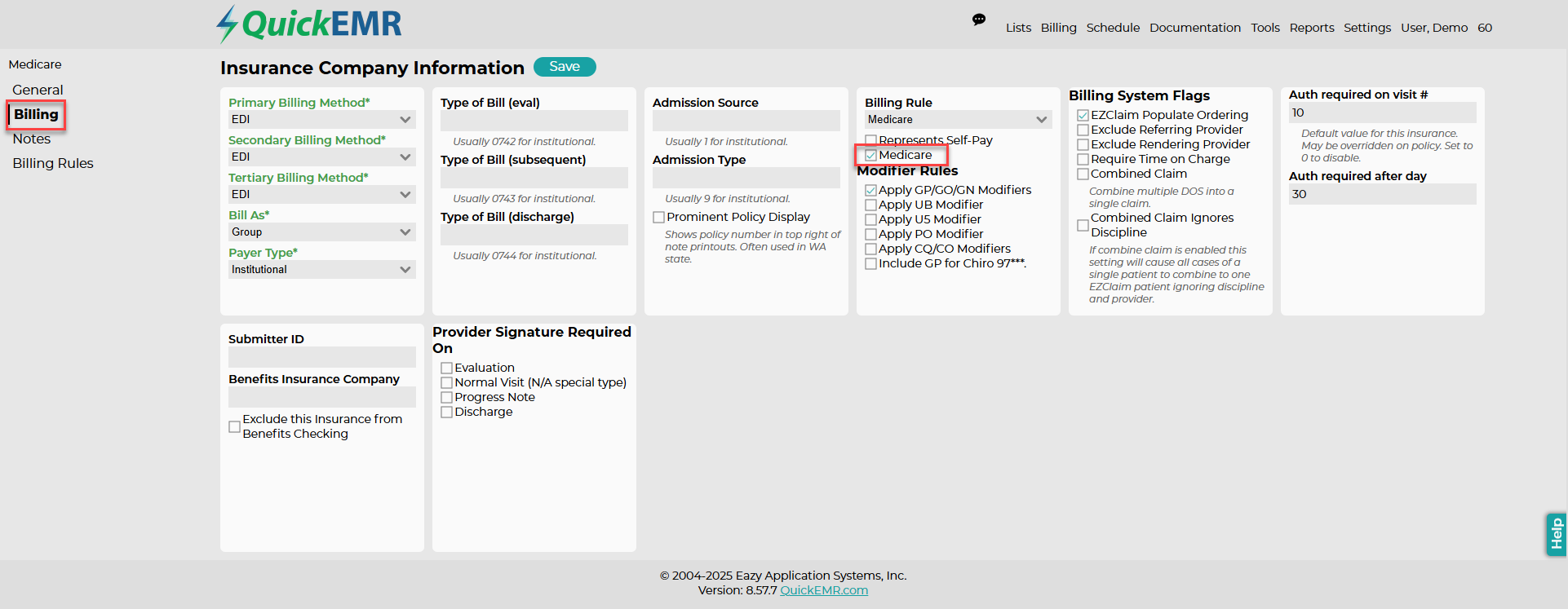This screenshot has height=609, width=1568.
Task: Open the QuickEMR.com link
Action: pyautogui.click(x=824, y=590)
